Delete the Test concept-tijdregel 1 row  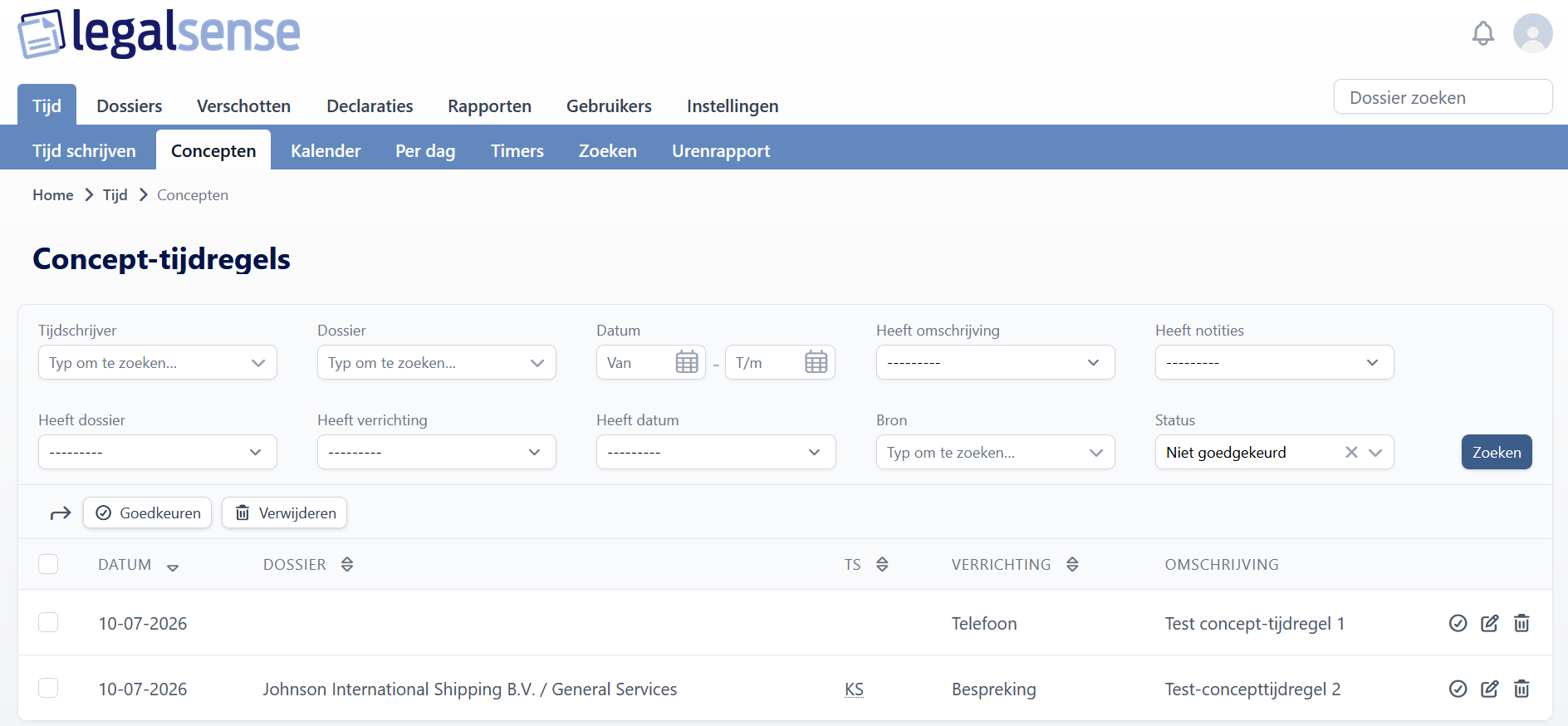pos(1521,623)
